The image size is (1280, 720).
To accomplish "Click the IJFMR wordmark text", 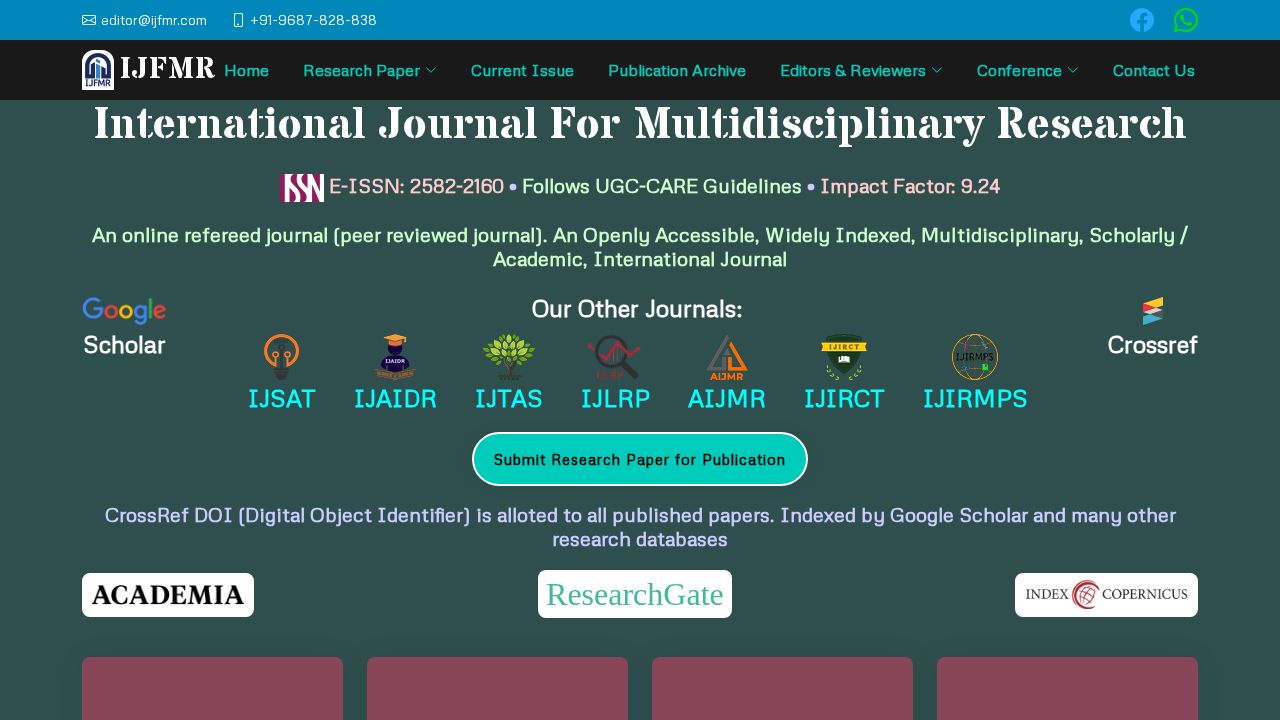I will [167, 68].
